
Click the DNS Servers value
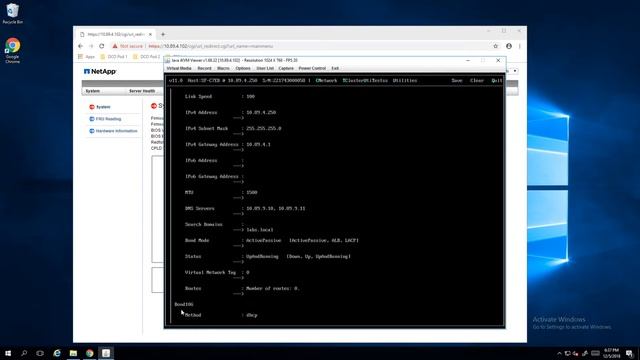[276, 208]
